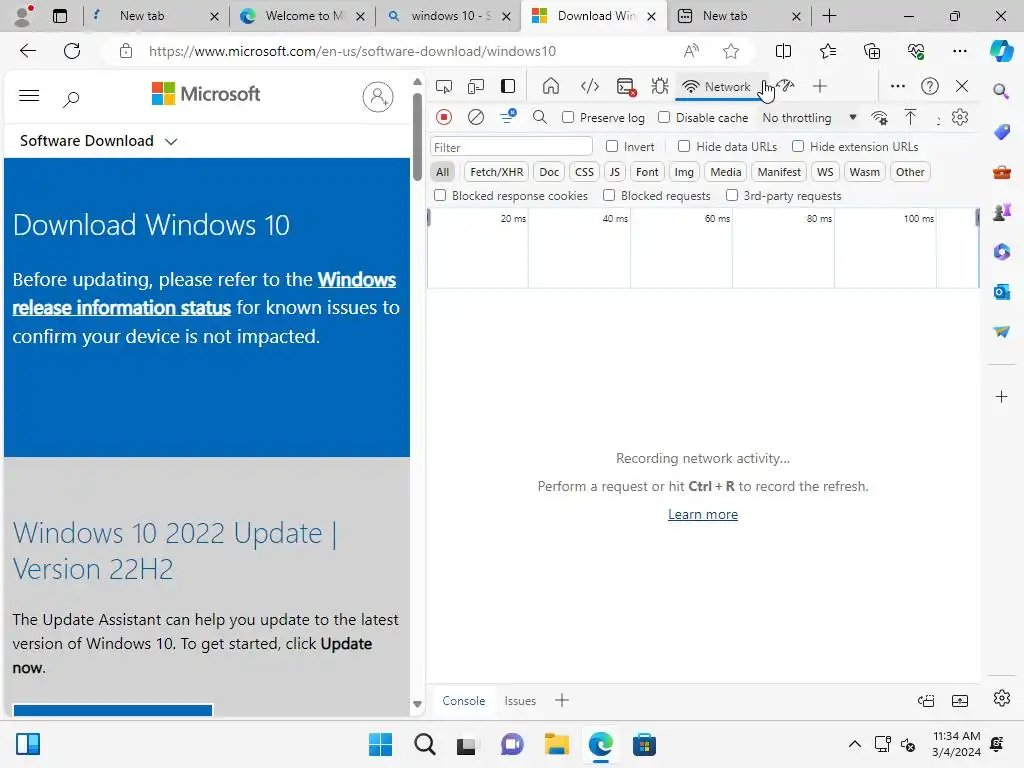Check Blocked response cookies
Viewport: 1024px width, 768px height.
pyautogui.click(x=440, y=195)
